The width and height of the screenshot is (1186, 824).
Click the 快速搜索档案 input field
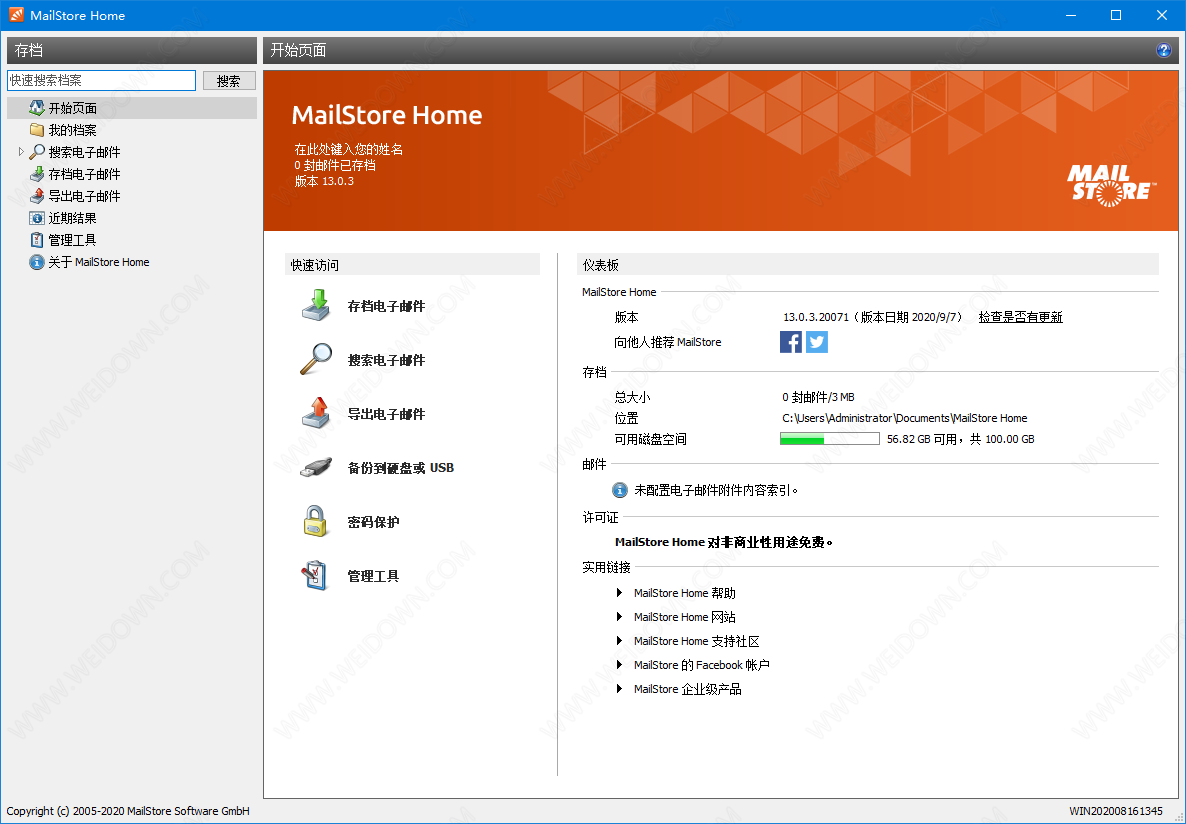click(101, 80)
